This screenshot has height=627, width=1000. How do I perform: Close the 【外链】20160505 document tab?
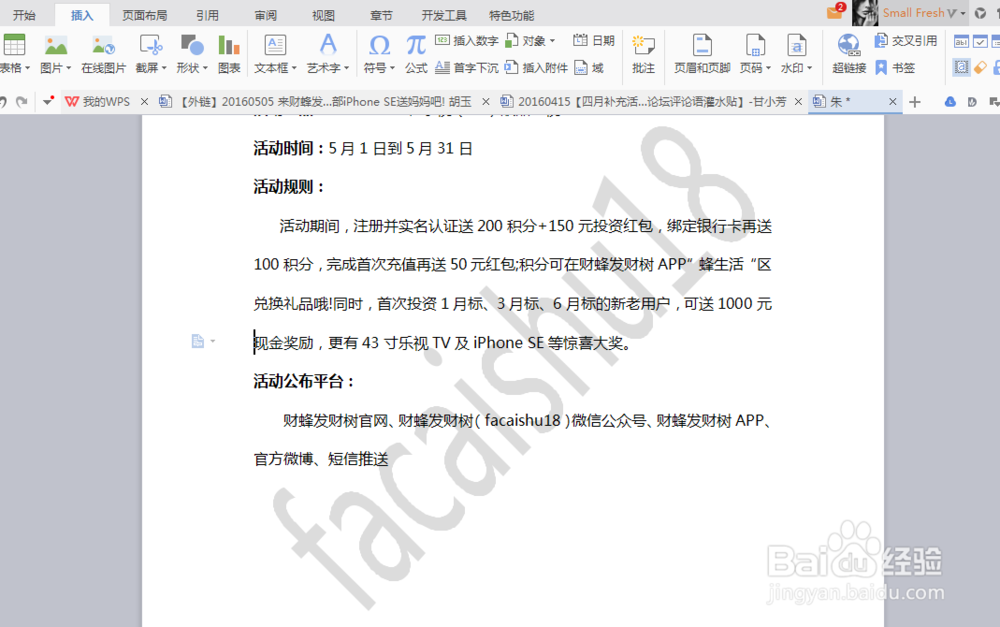pos(486,101)
